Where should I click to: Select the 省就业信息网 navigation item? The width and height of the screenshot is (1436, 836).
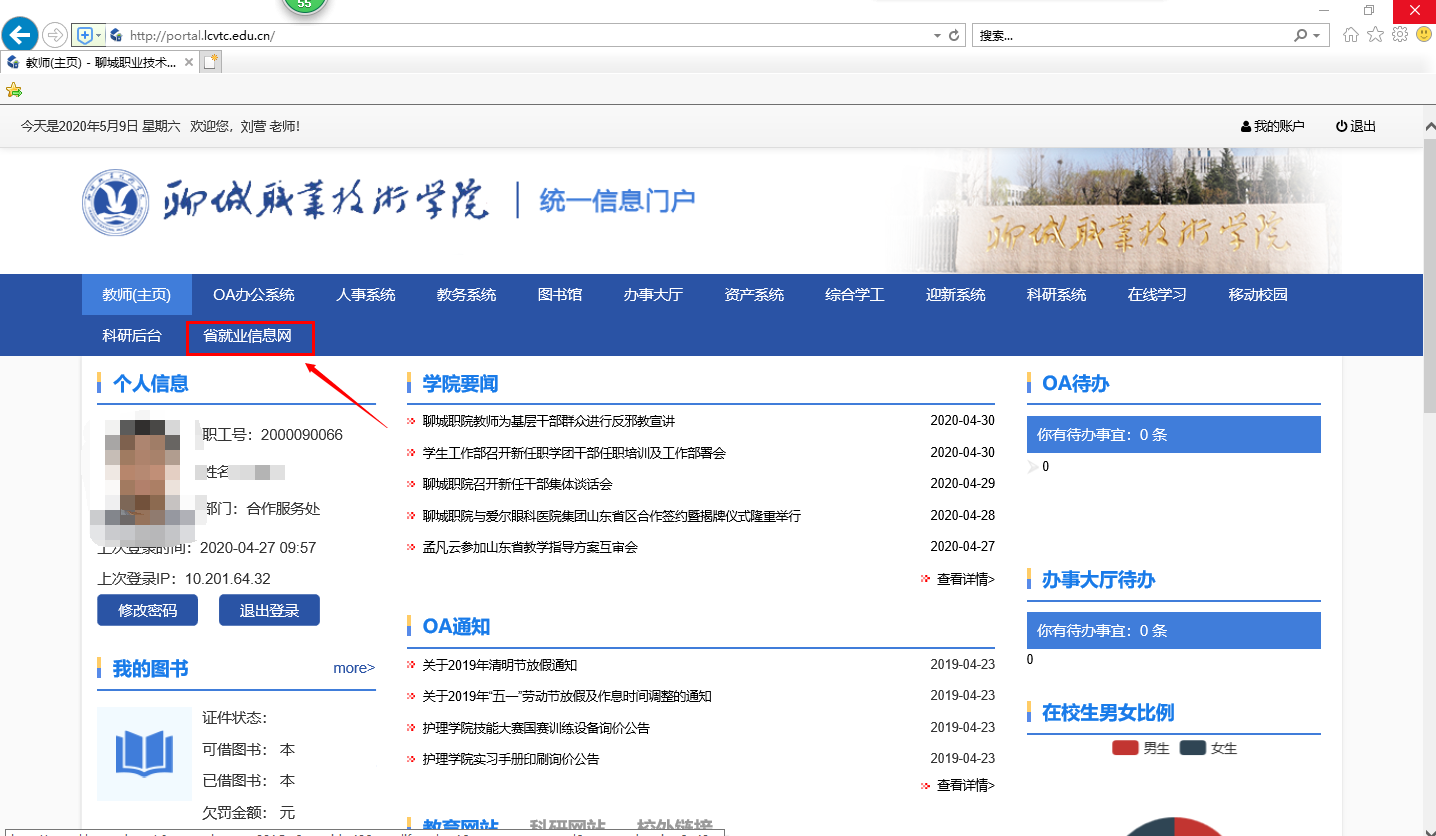(x=248, y=336)
